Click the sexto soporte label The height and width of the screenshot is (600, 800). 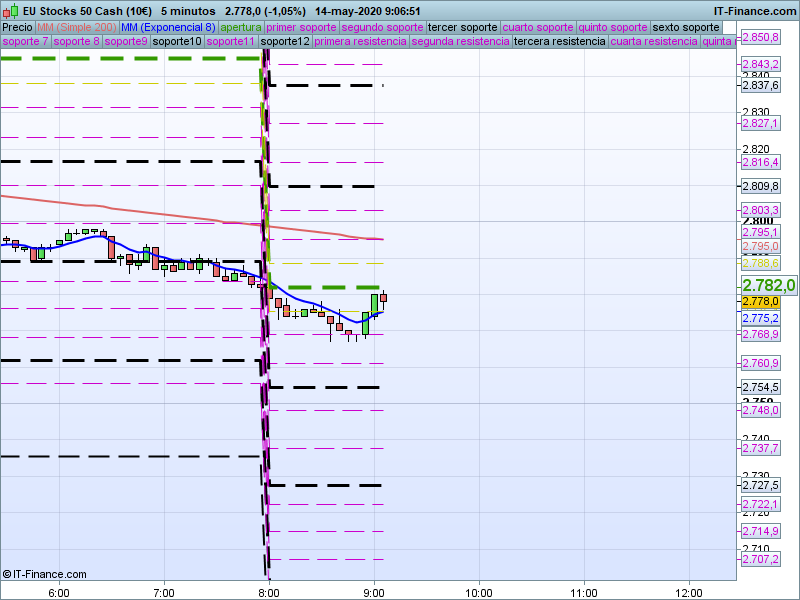pos(686,28)
